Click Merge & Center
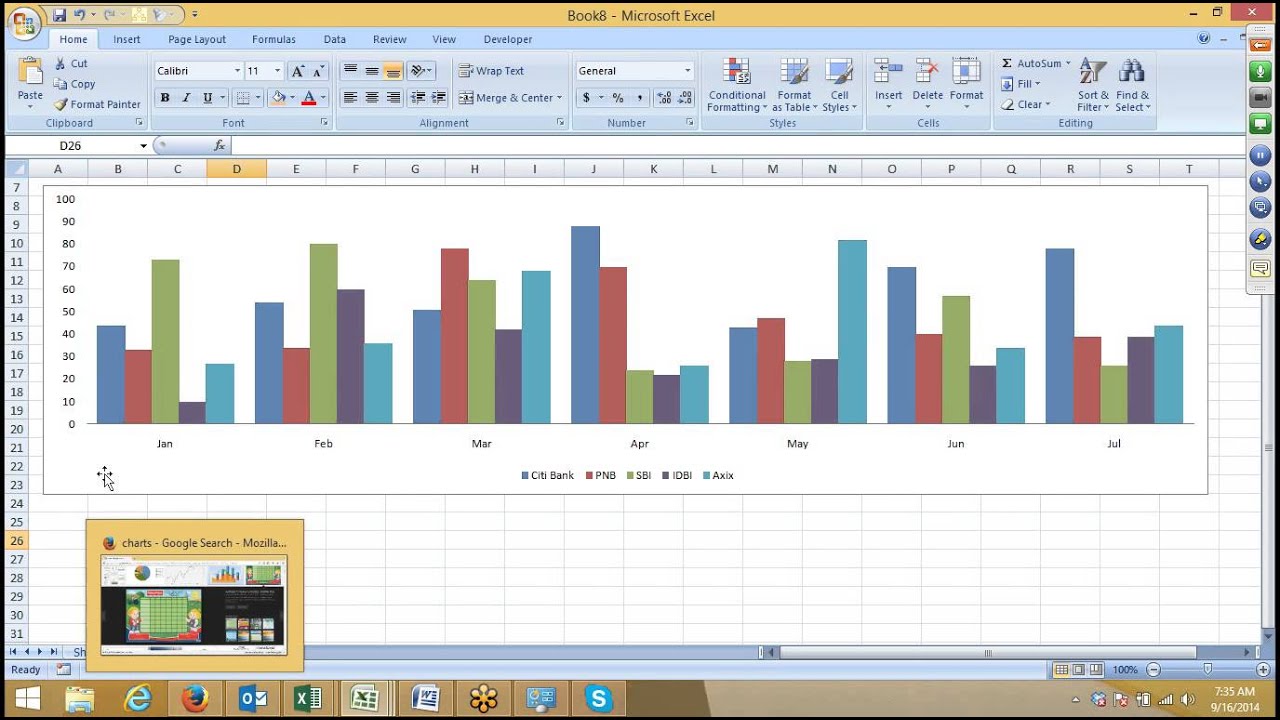The height and width of the screenshot is (720, 1280). click(506, 98)
